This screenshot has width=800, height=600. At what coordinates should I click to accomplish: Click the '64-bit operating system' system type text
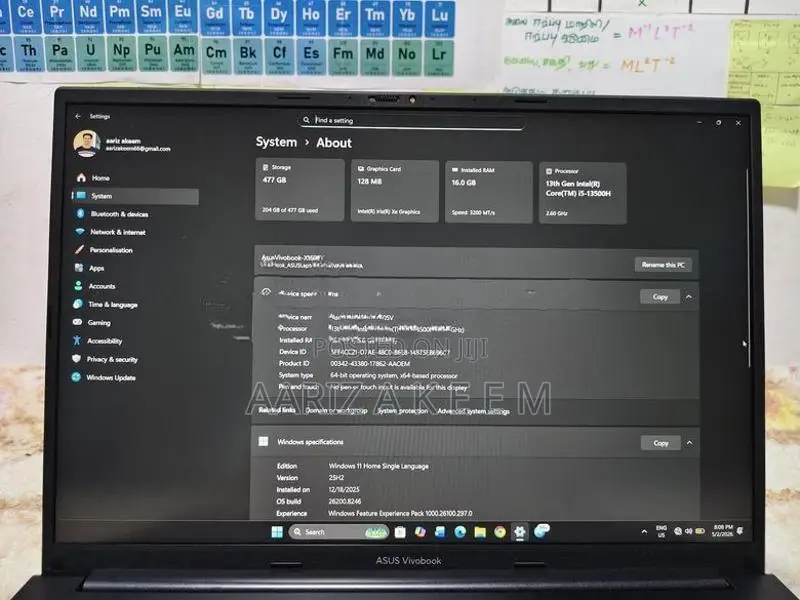(x=393, y=376)
